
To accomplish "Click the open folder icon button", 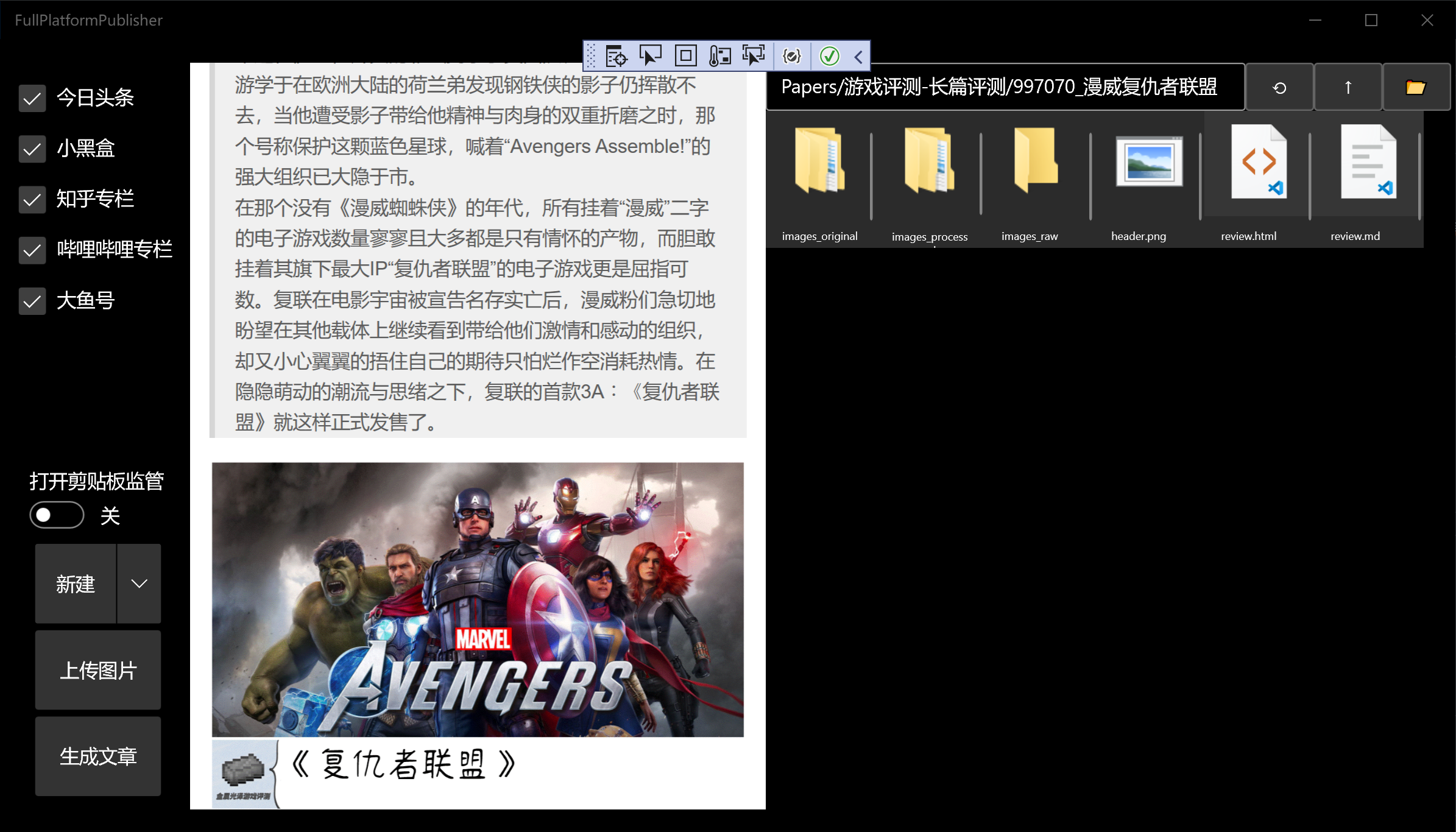I will pyautogui.click(x=1415, y=88).
